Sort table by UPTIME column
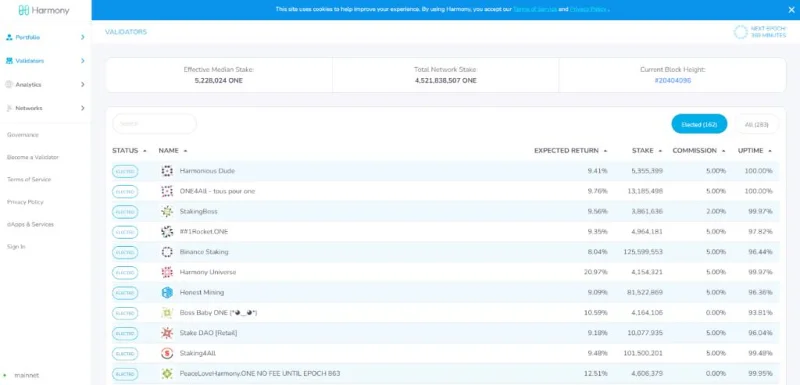This screenshot has width=800, height=385. (755, 151)
